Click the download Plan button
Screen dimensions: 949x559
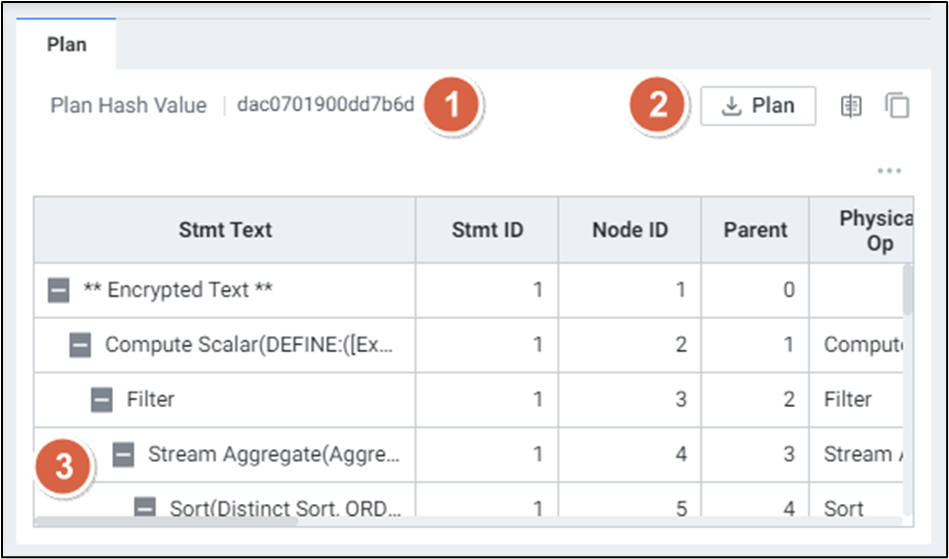(758, 106)
